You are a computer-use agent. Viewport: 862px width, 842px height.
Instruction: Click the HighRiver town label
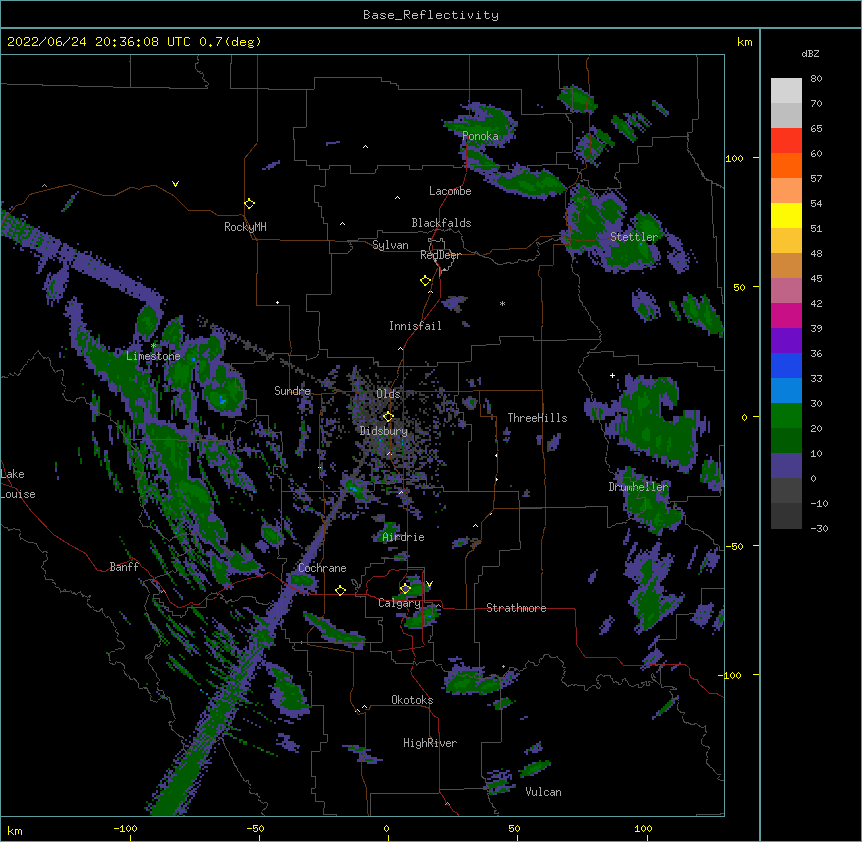430,743
